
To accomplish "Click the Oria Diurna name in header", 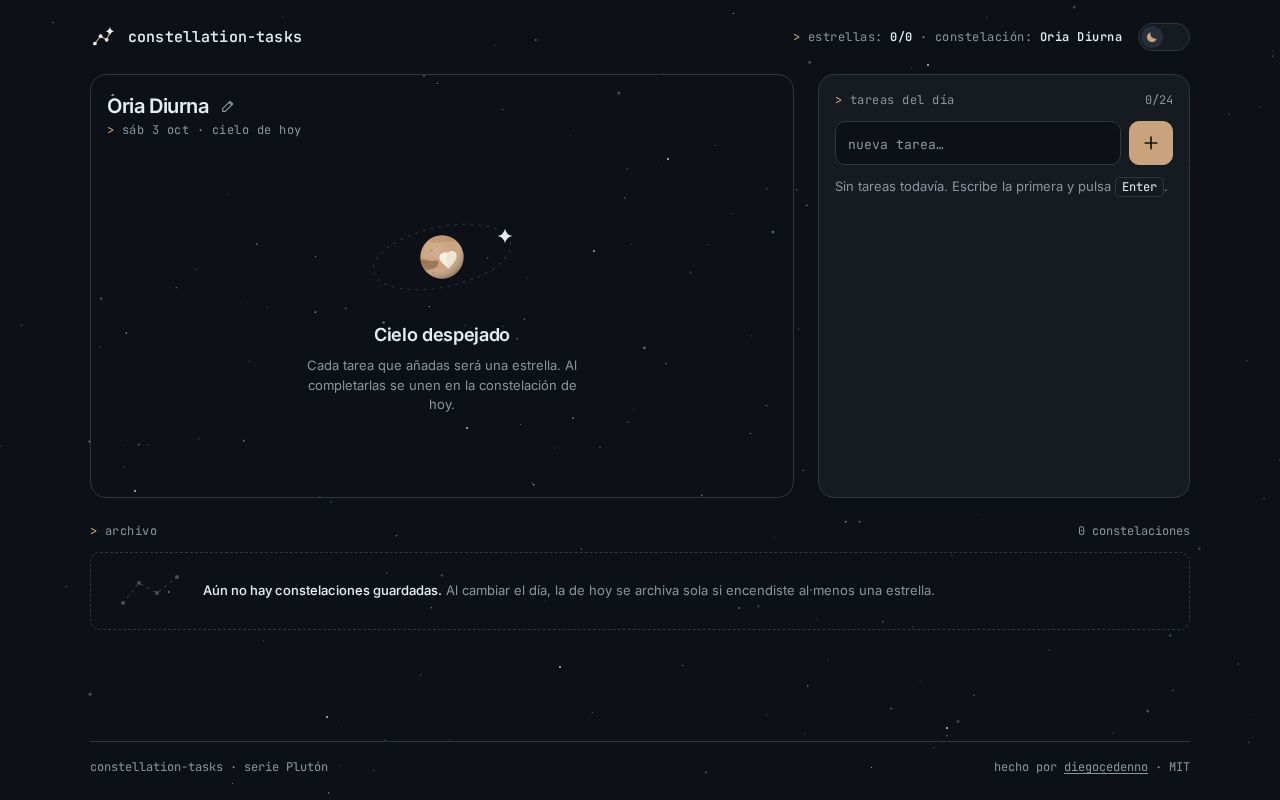I will click(x=1081, y=37).
